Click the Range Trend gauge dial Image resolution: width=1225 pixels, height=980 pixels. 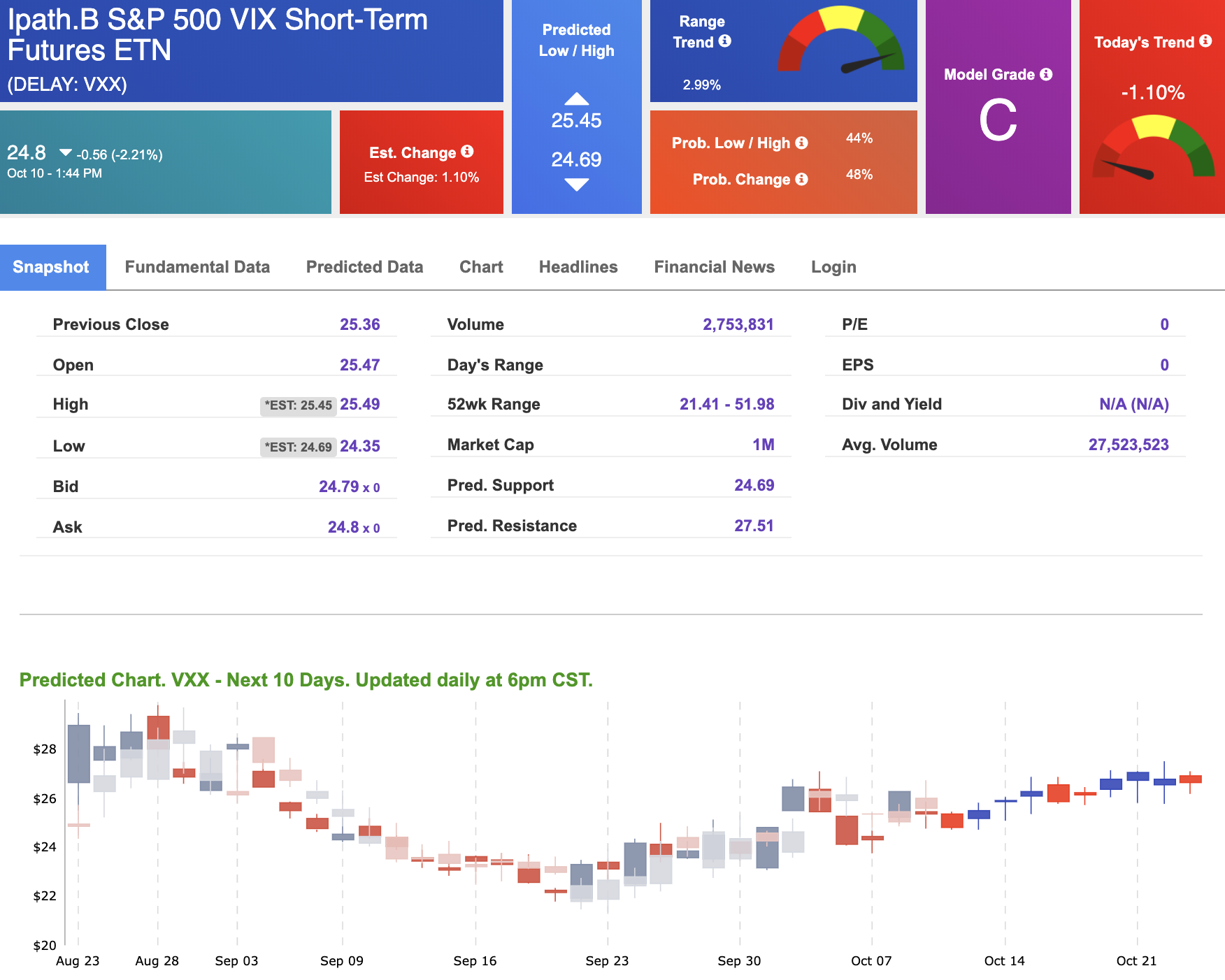pyautogui.click(x=841, y=39)
